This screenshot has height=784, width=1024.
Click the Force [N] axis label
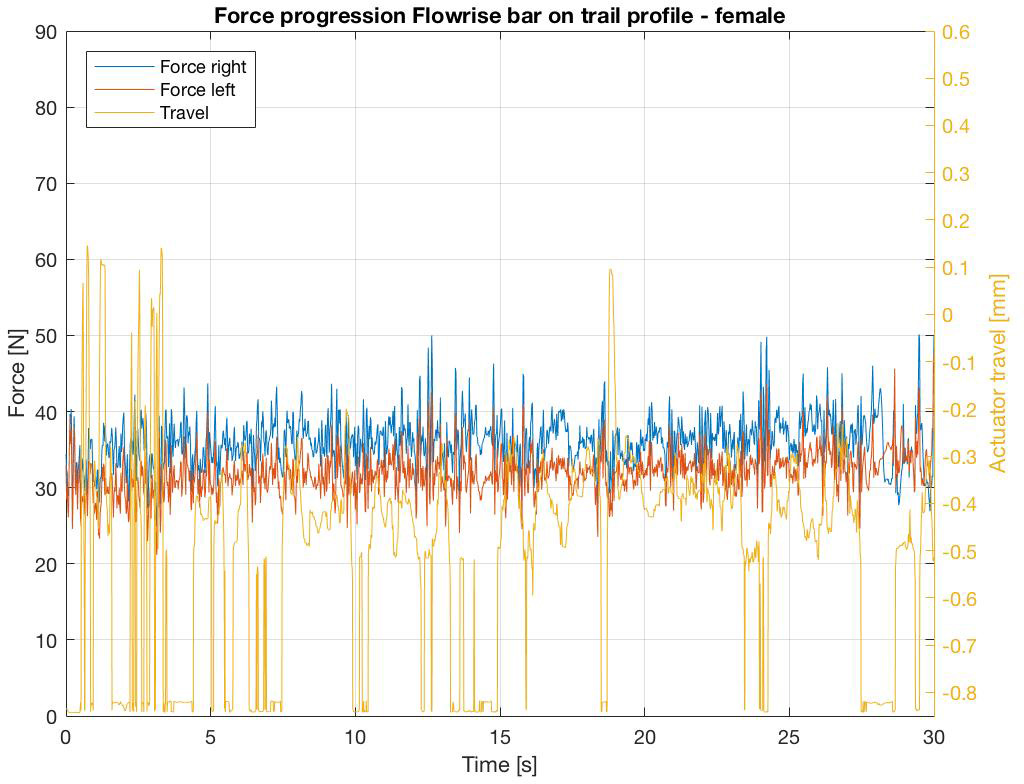click(x=17, y=374)
